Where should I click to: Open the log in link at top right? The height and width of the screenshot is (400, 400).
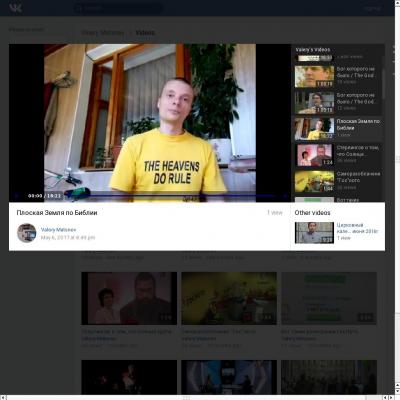373,9
